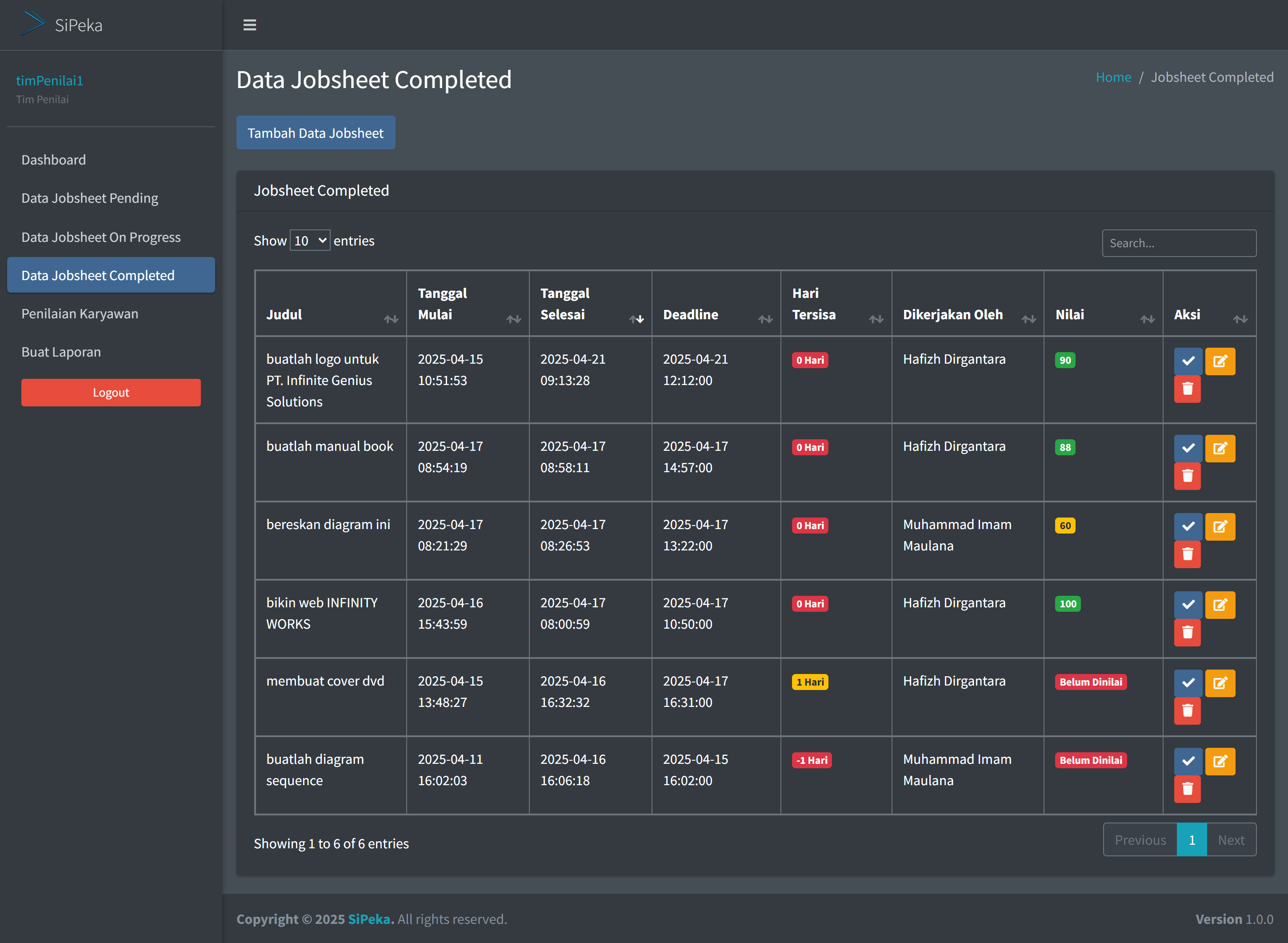Go to Penilaian Karyawan in sidebar
The height and width of the screenshot is (943, 1288).
point(80,314)
